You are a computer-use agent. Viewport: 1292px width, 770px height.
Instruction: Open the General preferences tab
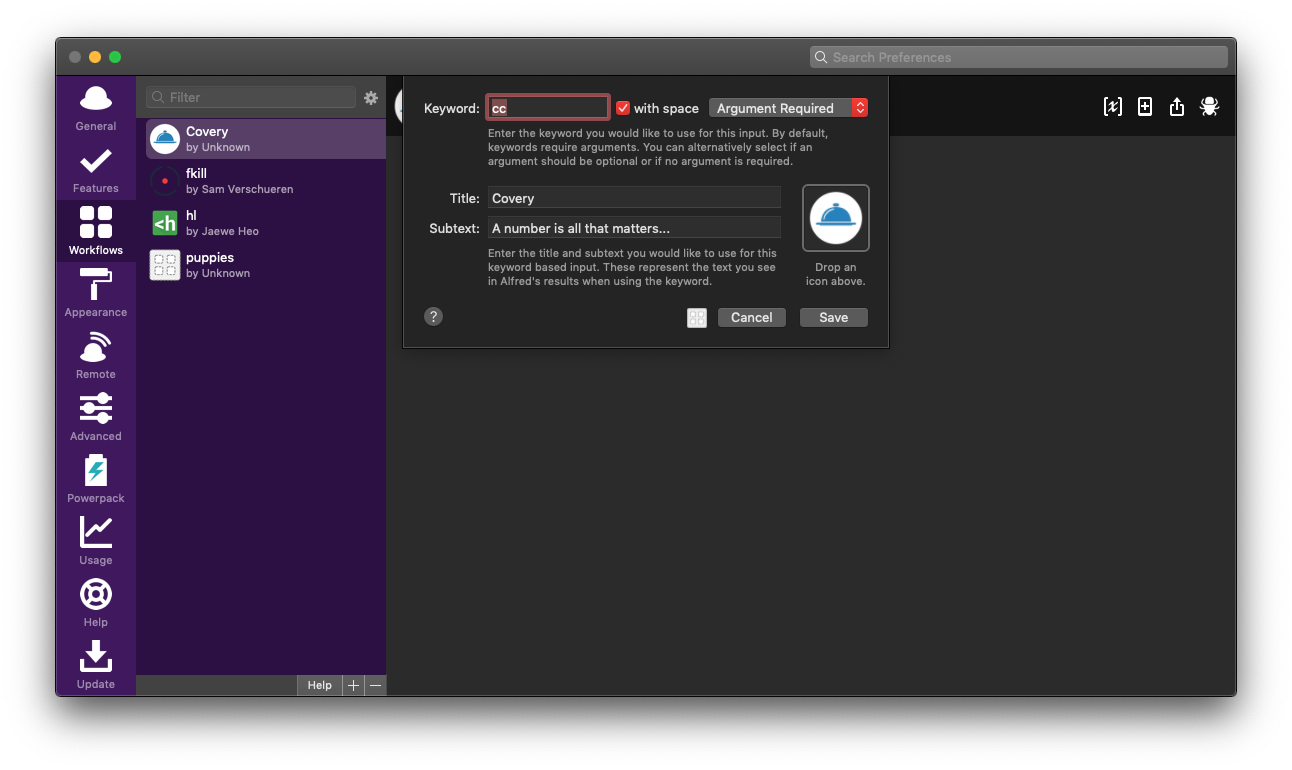(96, 108)
